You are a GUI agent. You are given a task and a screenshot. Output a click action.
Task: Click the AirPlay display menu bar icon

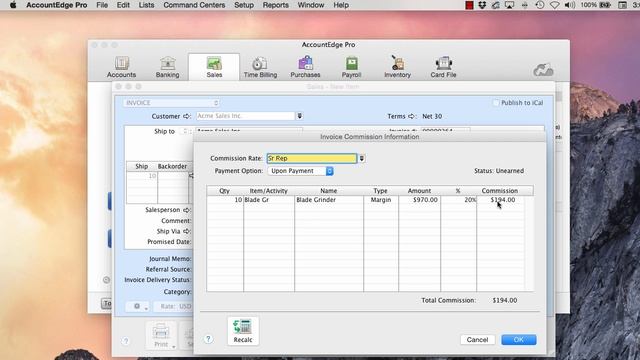point(509,5)
